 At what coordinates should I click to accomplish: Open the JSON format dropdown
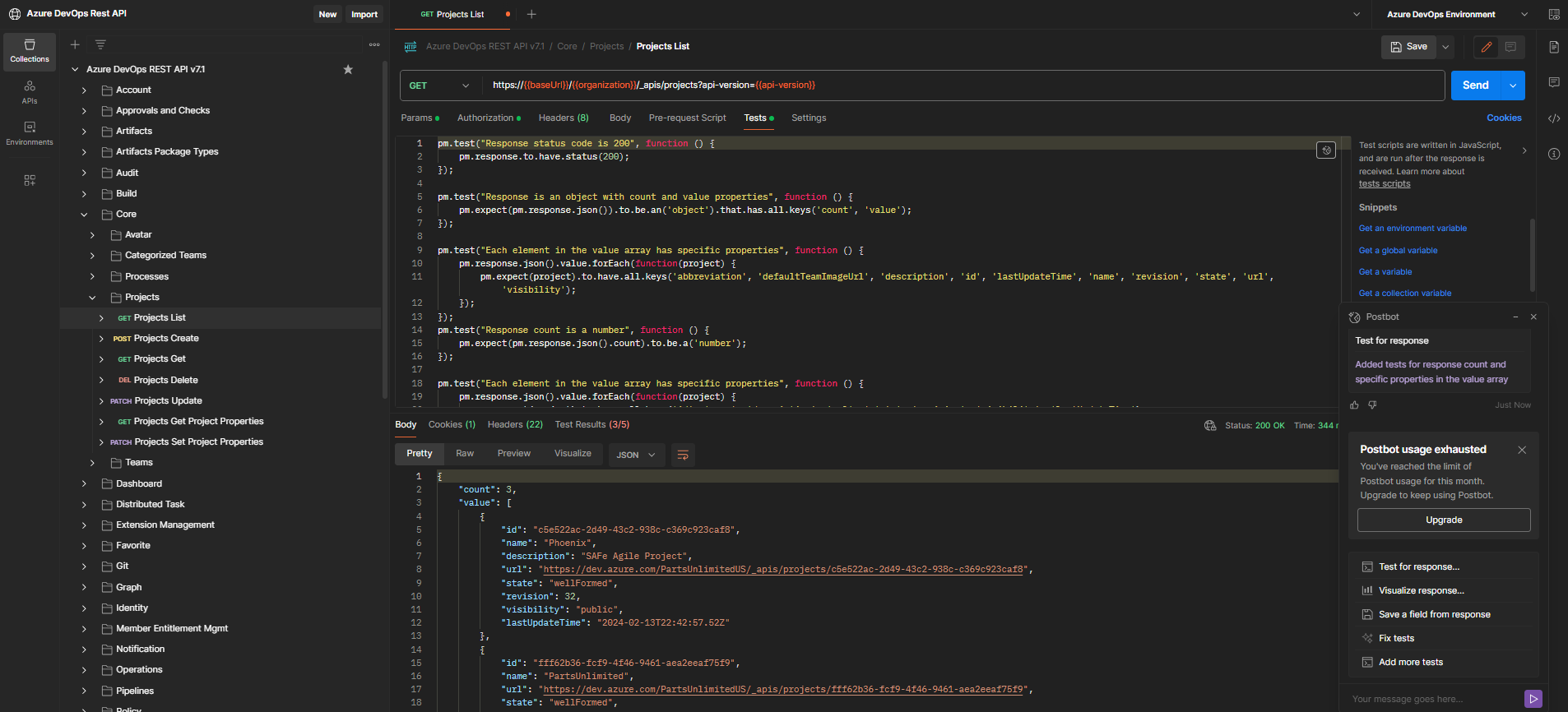(636, 455)
